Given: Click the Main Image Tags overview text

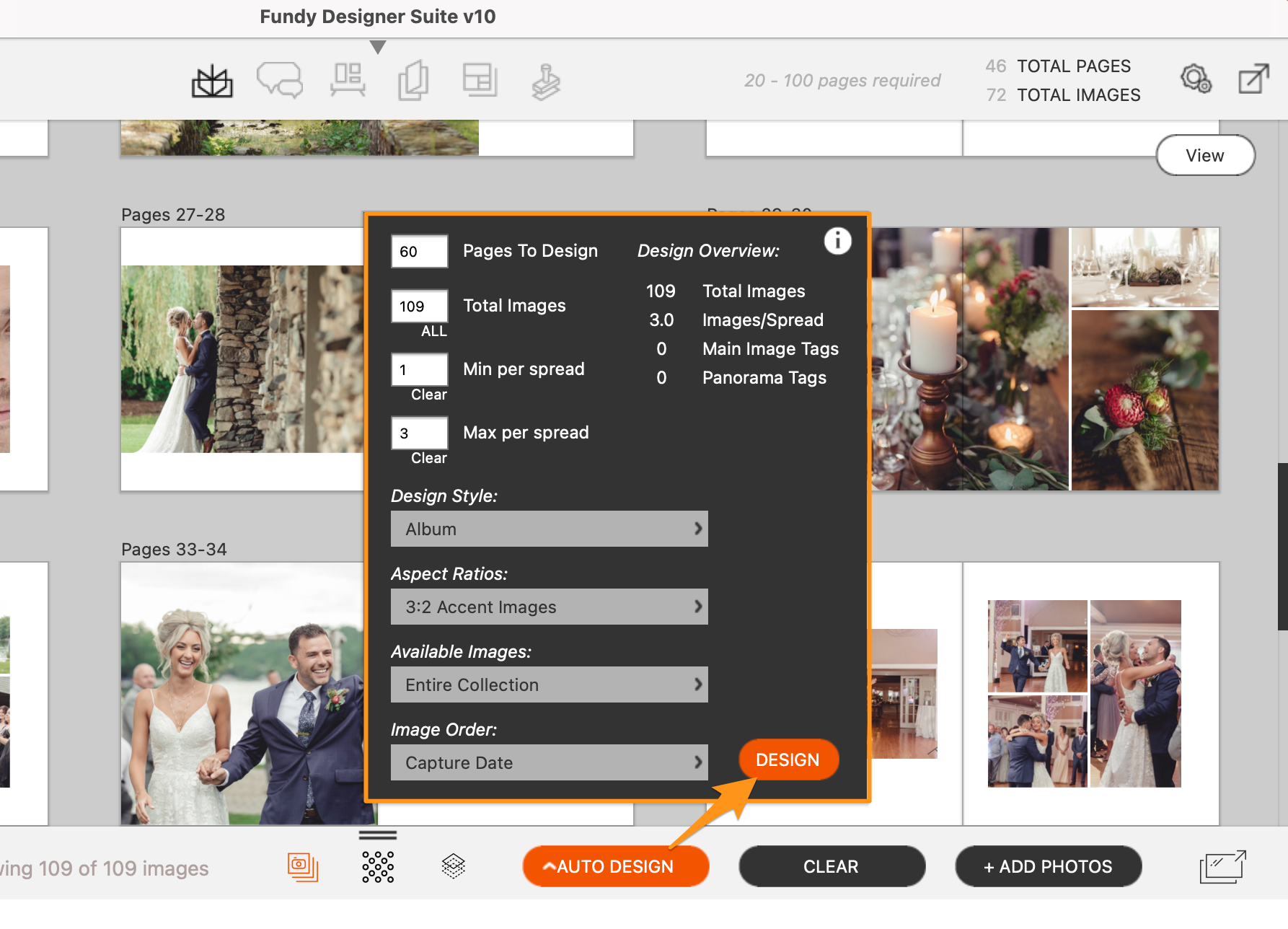Looking at the screenshot, I should (770, 349).
